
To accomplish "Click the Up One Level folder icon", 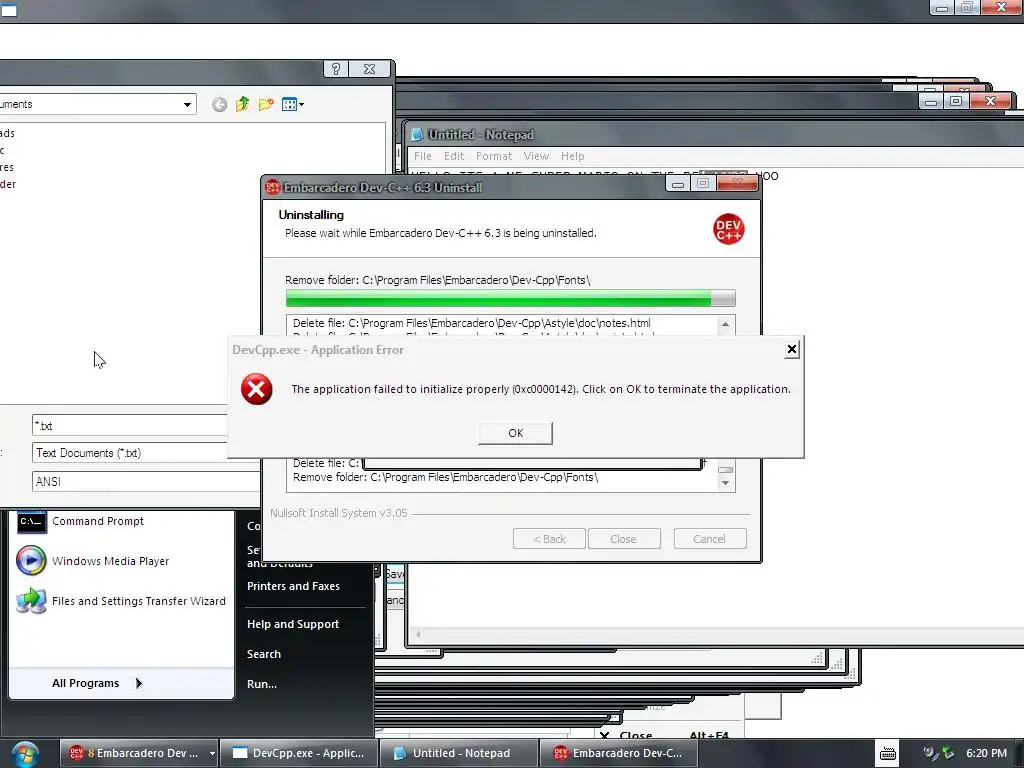I will (x=242, y=104).
